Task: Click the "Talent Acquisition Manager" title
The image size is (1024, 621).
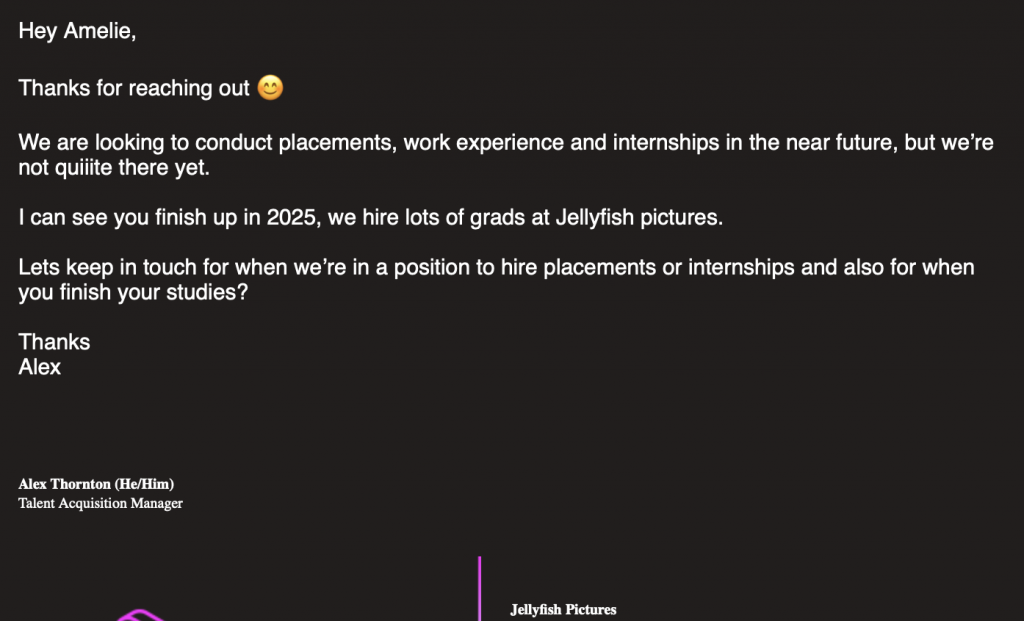Action: (101, 503)
